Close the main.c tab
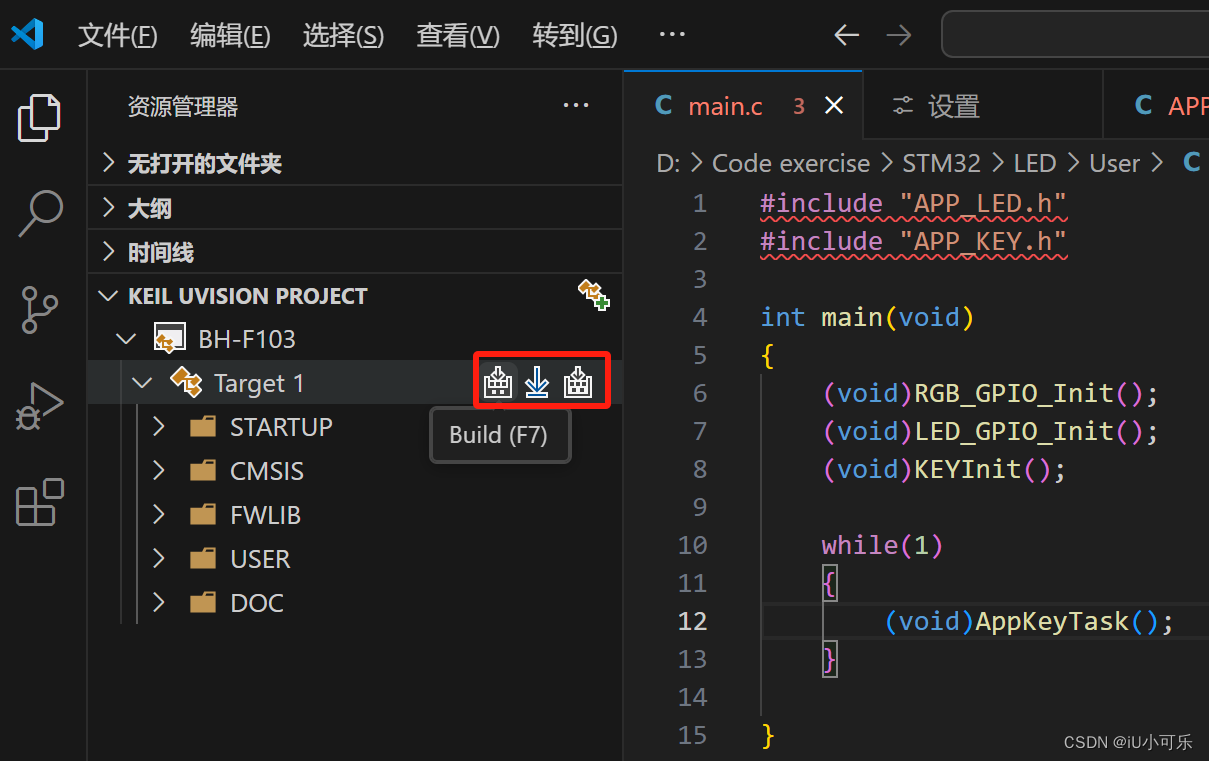Image resolution: width=1209 pixels, height=761 pixels. (x=833, y=106)
